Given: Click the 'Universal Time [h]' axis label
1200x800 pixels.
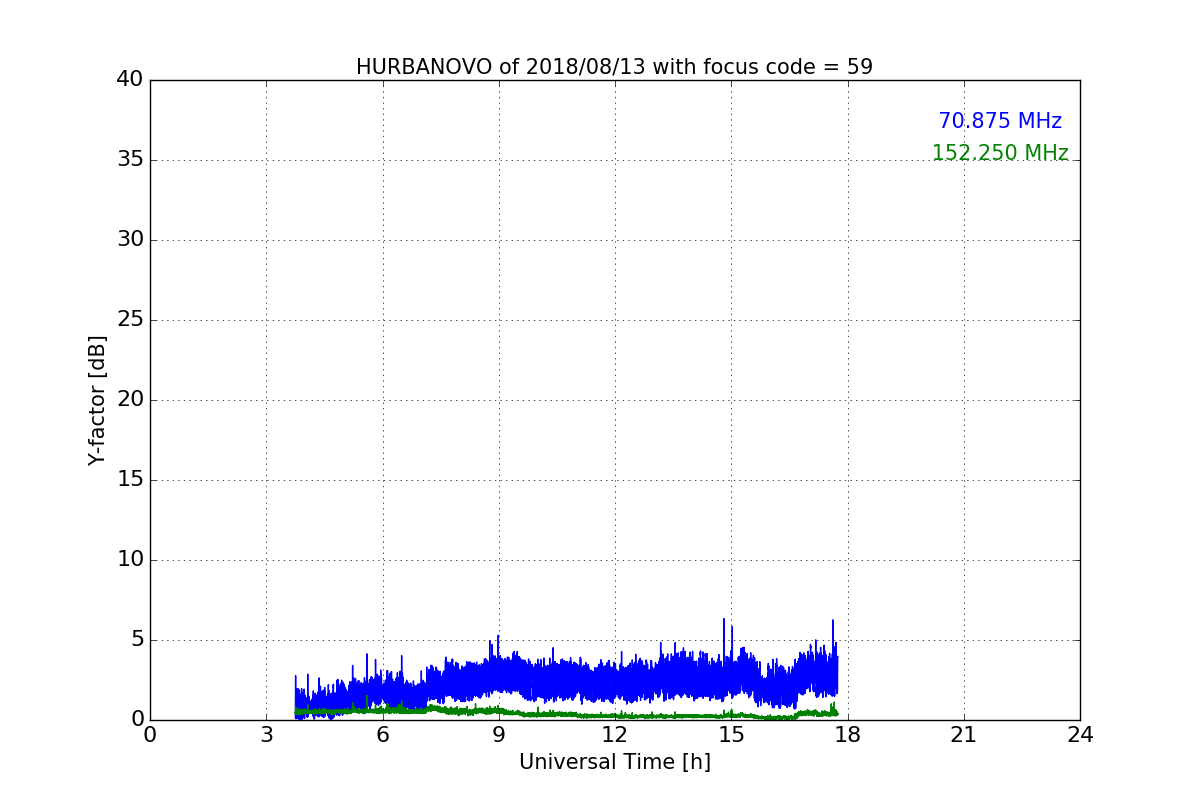Looking at the screenshot, I should click(615, 762).
